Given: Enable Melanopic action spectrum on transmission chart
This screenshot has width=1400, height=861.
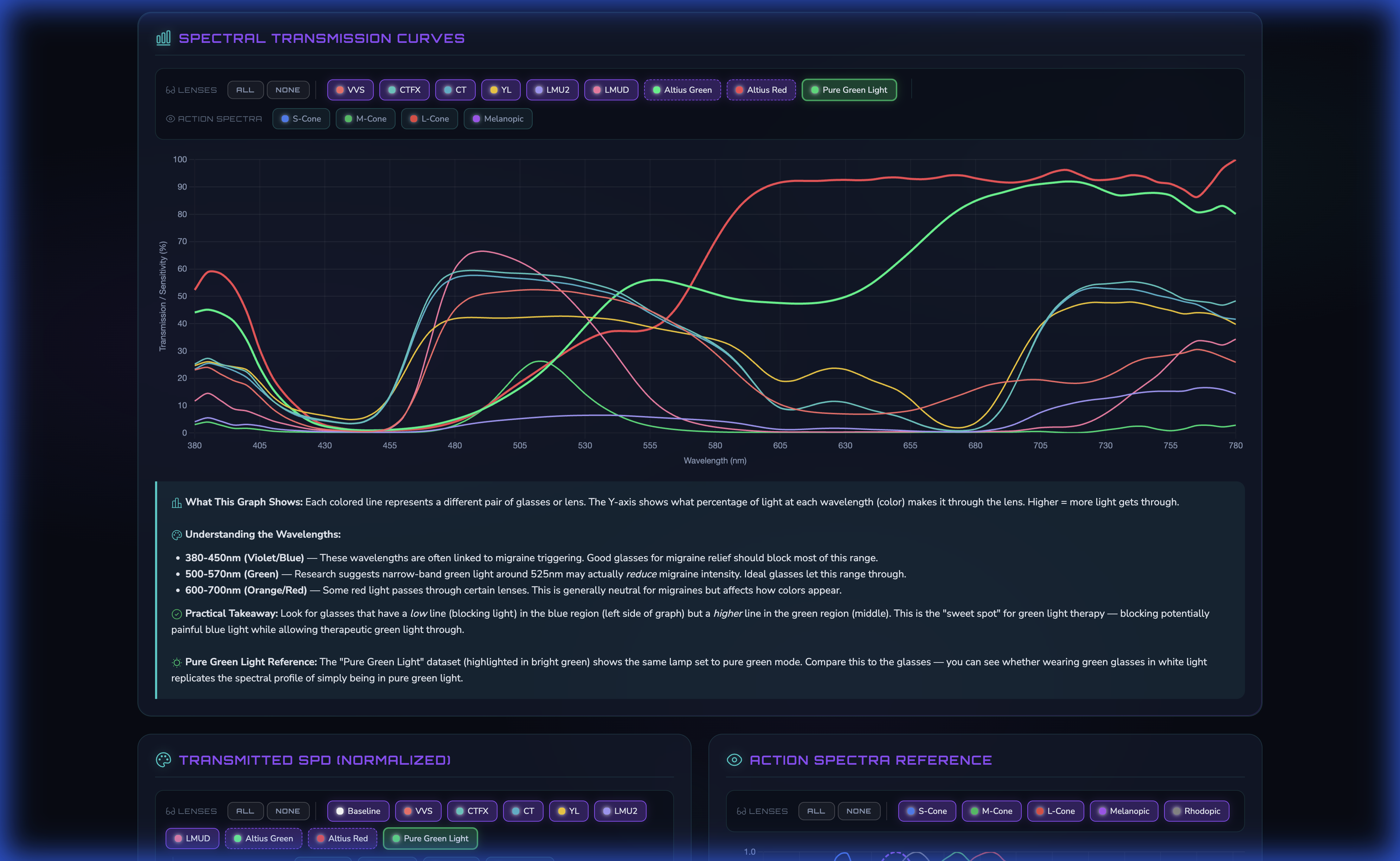Looking at the screenshot, I should click(x=498, y=118).
